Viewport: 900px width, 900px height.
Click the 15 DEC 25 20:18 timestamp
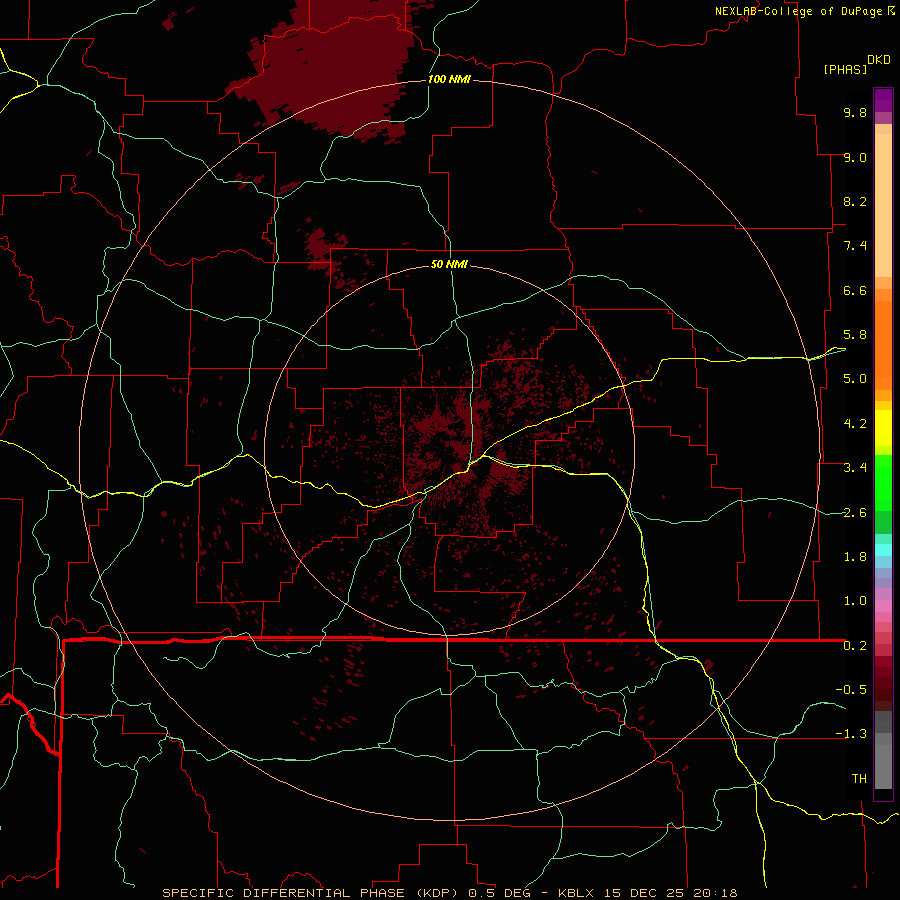672,893
